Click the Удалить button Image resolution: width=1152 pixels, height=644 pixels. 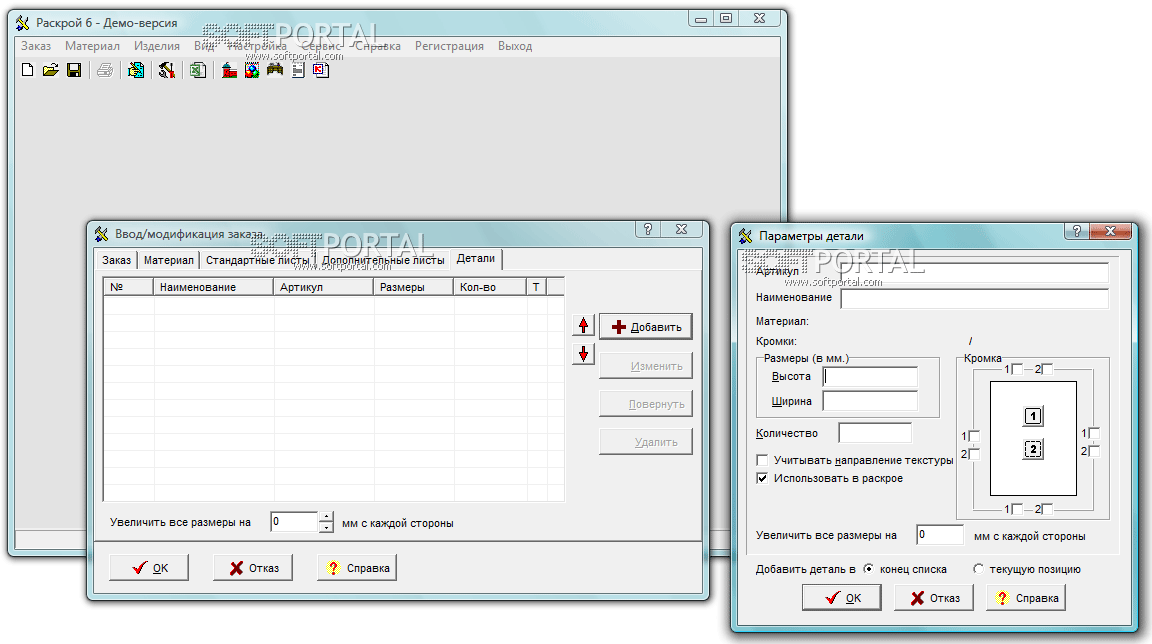[x=646, y=442]
